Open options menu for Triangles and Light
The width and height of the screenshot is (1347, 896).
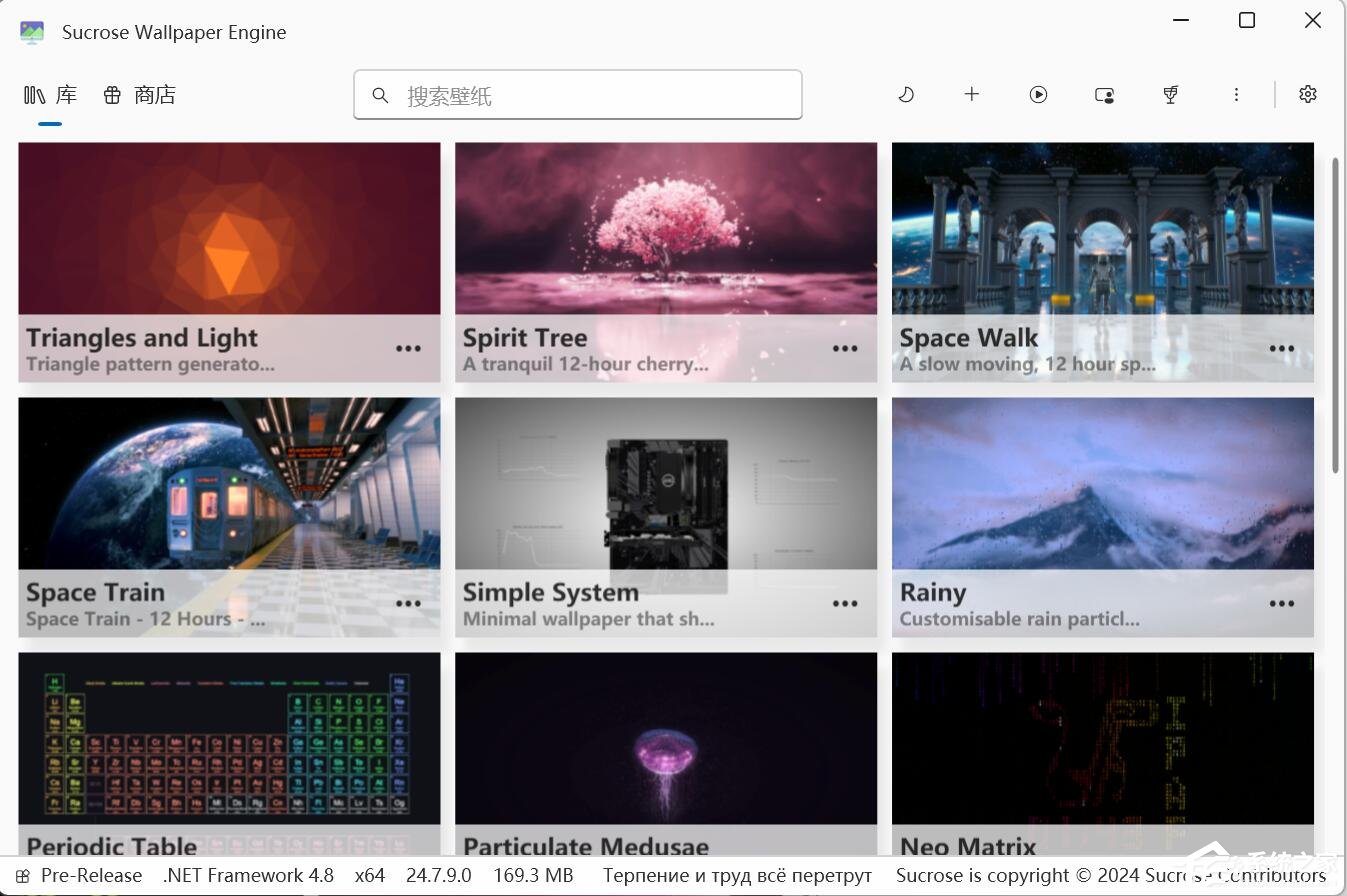coord(408,349)
